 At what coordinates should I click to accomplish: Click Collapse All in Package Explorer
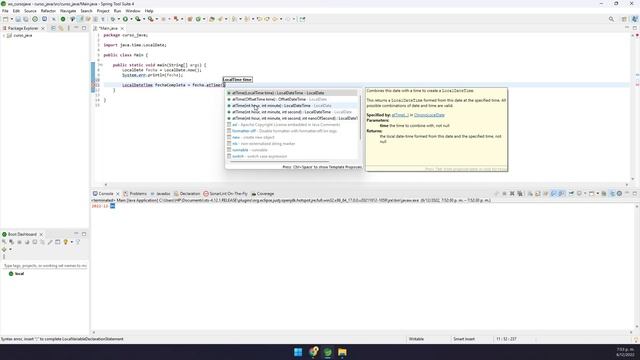tap(53, 28)
